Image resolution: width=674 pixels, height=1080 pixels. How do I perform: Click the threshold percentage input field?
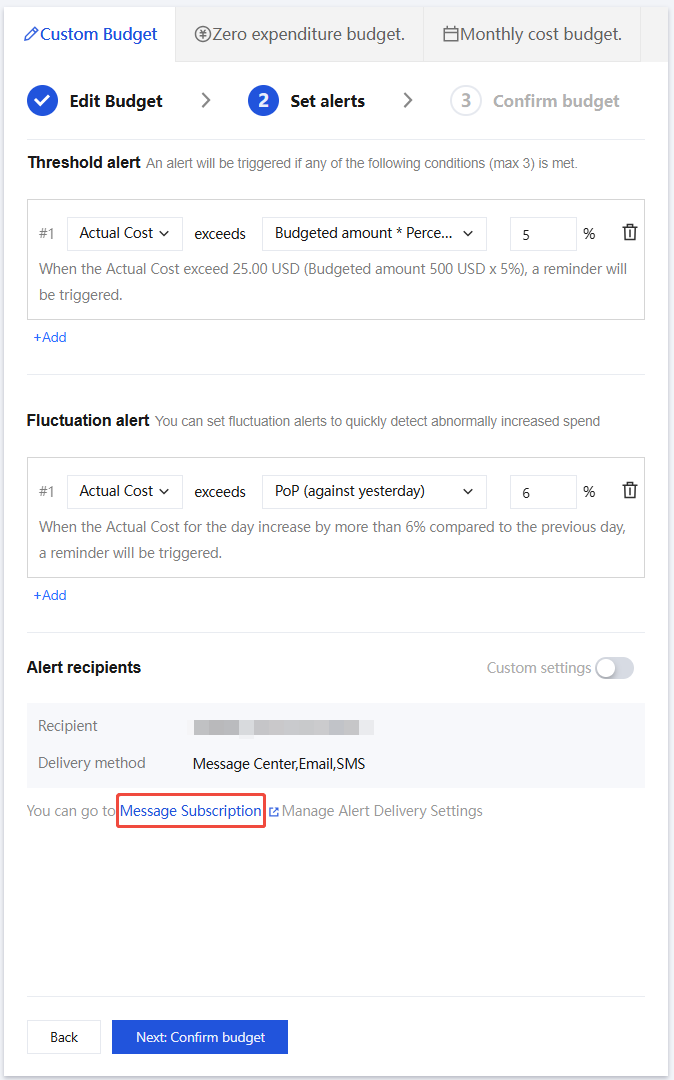(x=543, y=234)
